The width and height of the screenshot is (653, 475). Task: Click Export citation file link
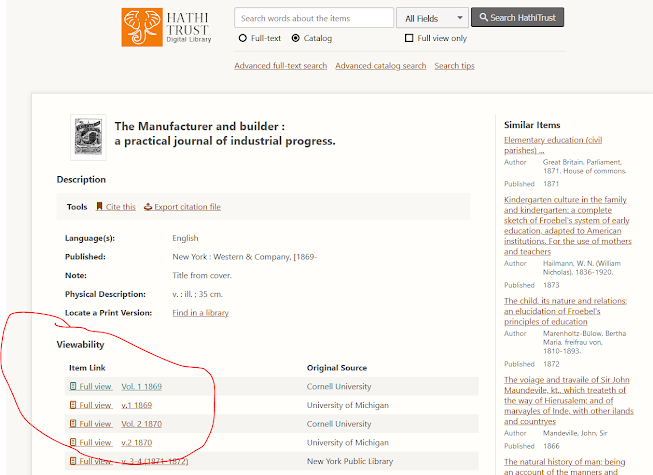[x=187, y=207]
